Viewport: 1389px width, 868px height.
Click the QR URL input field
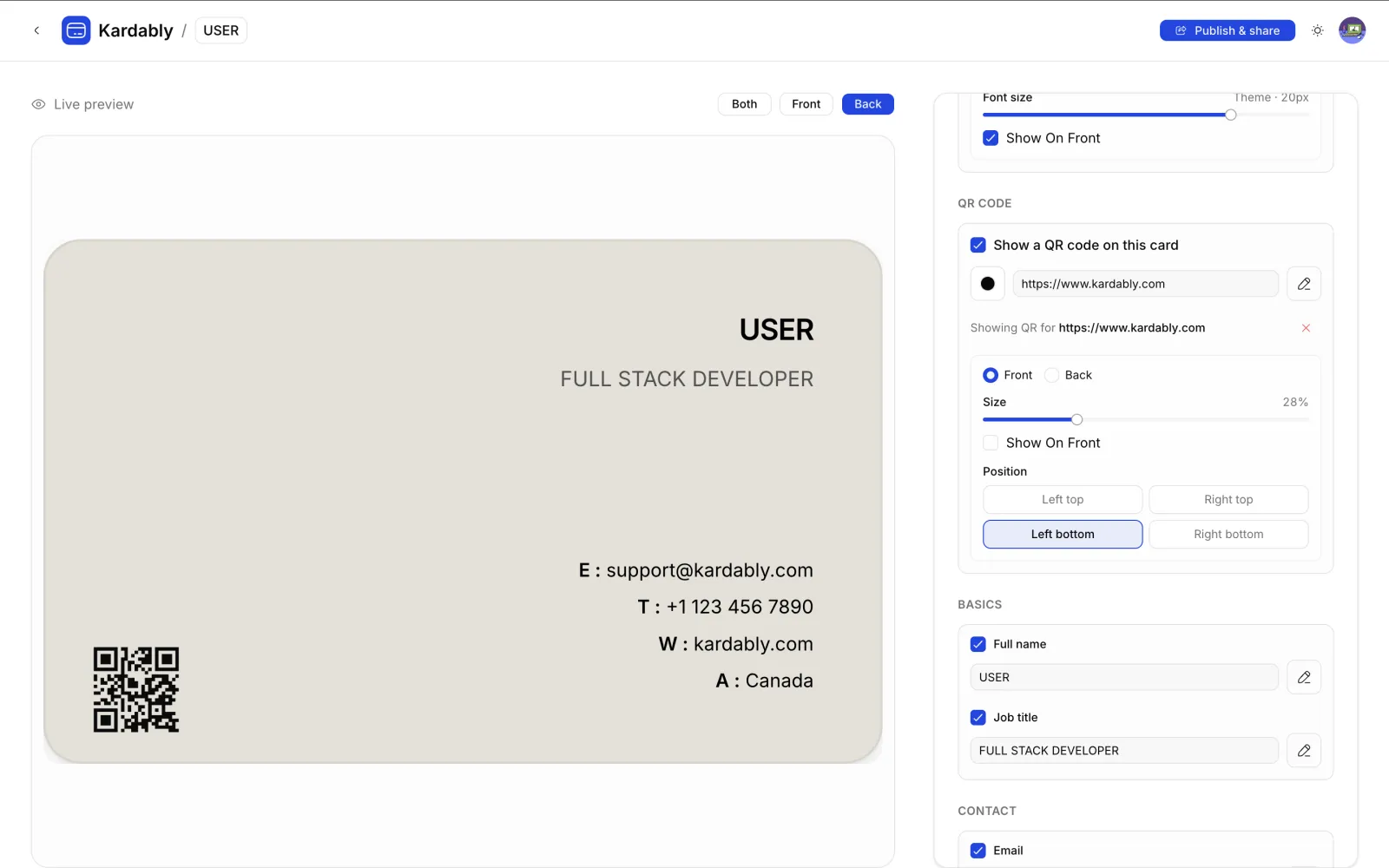point(1145,284)
